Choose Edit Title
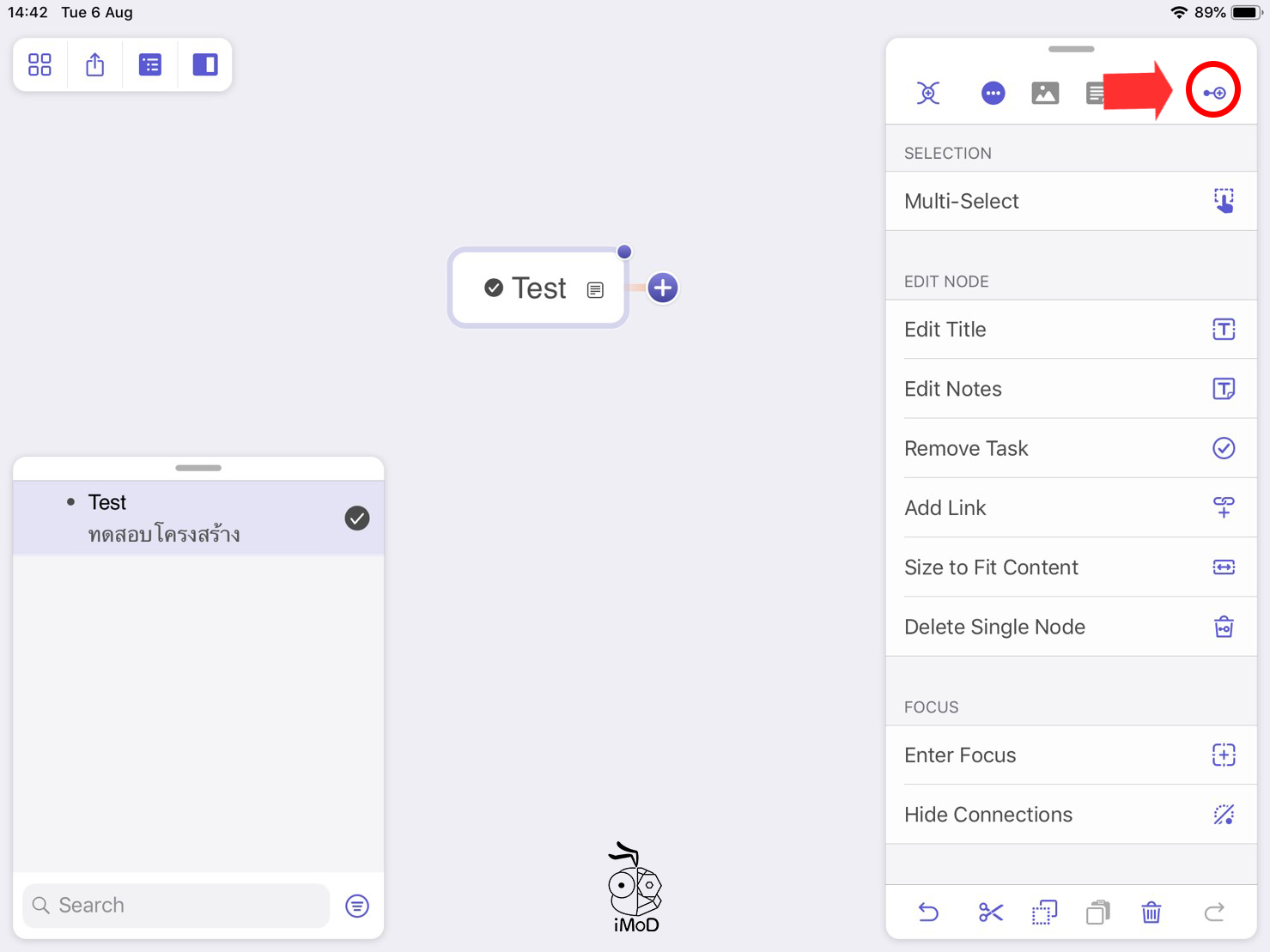Screen dimensions: 1270x952 [1071, 330]
